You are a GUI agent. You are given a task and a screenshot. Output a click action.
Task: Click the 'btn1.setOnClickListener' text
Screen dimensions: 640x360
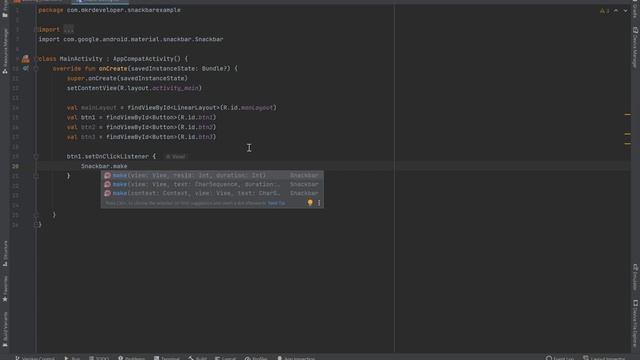108,156
